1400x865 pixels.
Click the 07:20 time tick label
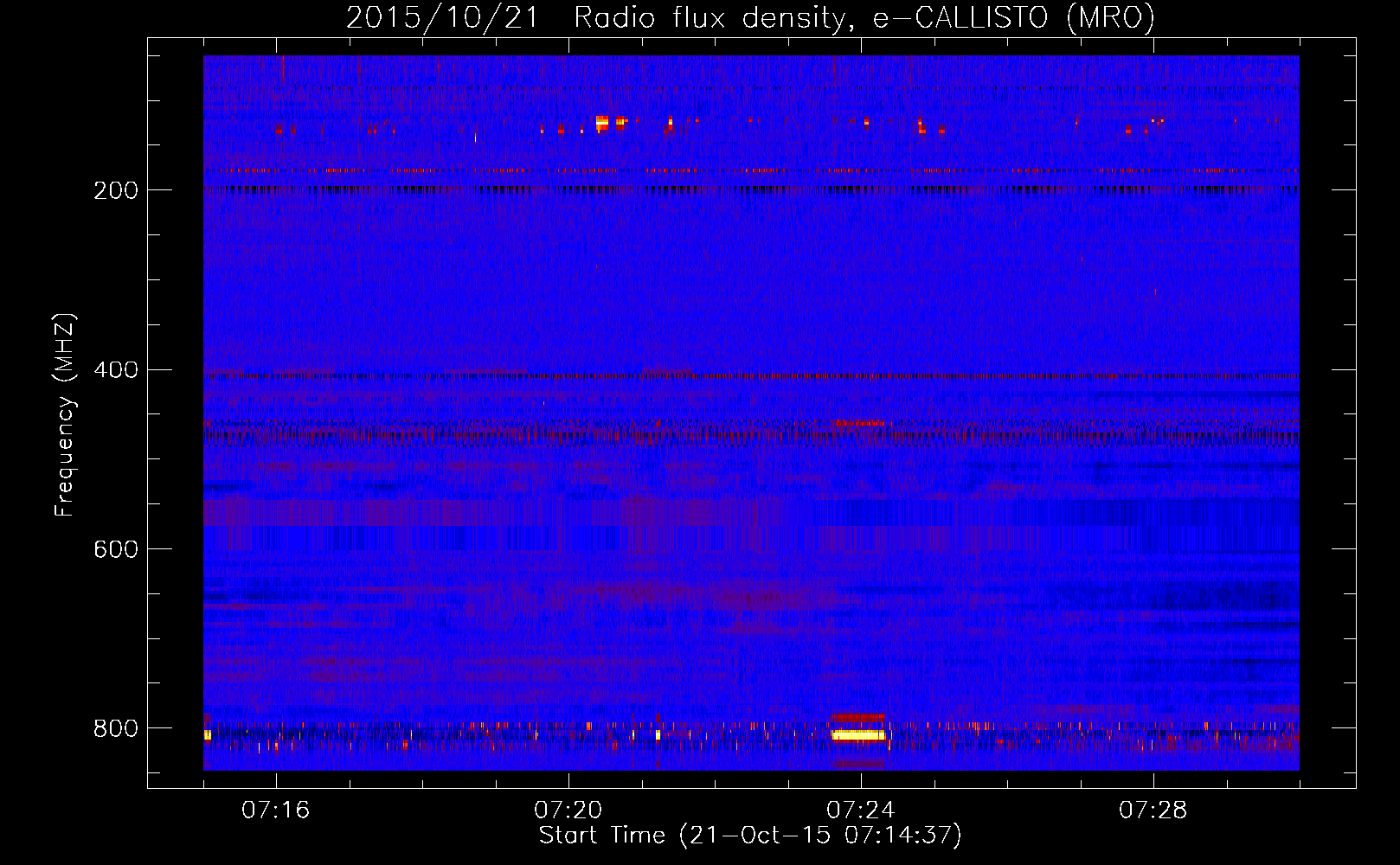[568, 811]
